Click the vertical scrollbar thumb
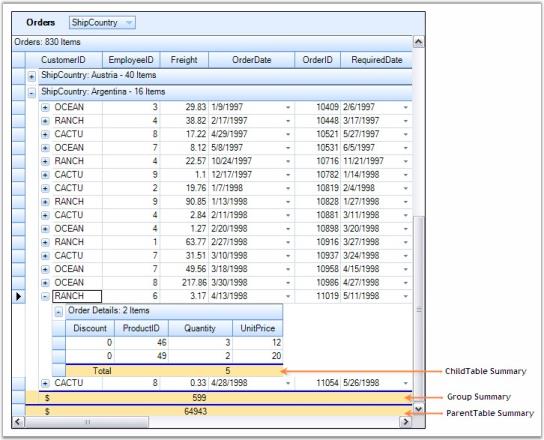544x440 pixels. click(x=419, y=310)
